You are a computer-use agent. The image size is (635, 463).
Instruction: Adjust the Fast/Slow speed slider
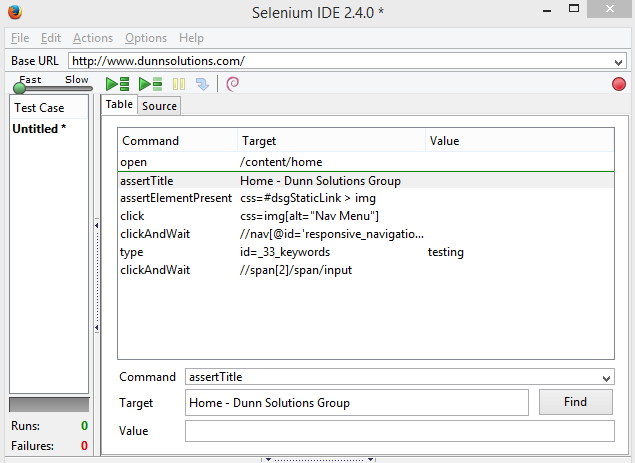click(x=19, y=87)
